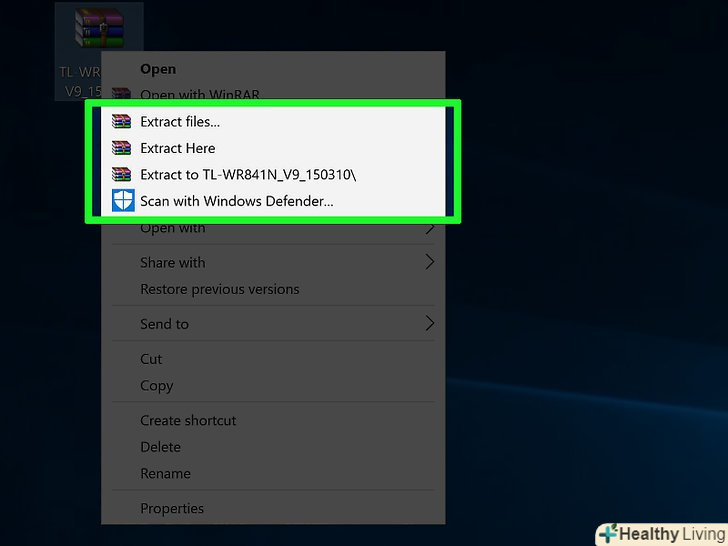Viewport: 728px width, 546px height.
Task: Click the WinRAR icon beside Extract files
Action: 122,122
